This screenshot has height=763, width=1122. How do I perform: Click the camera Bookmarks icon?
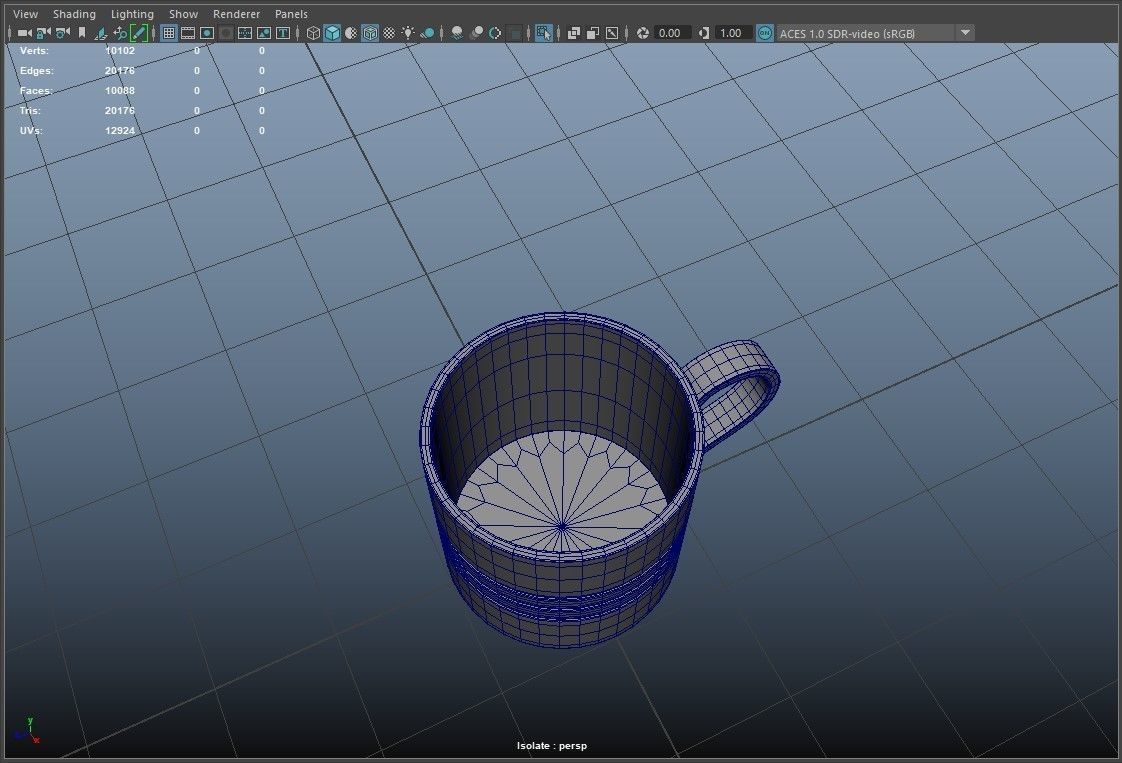pyautogui.click(x=82, y=33)
